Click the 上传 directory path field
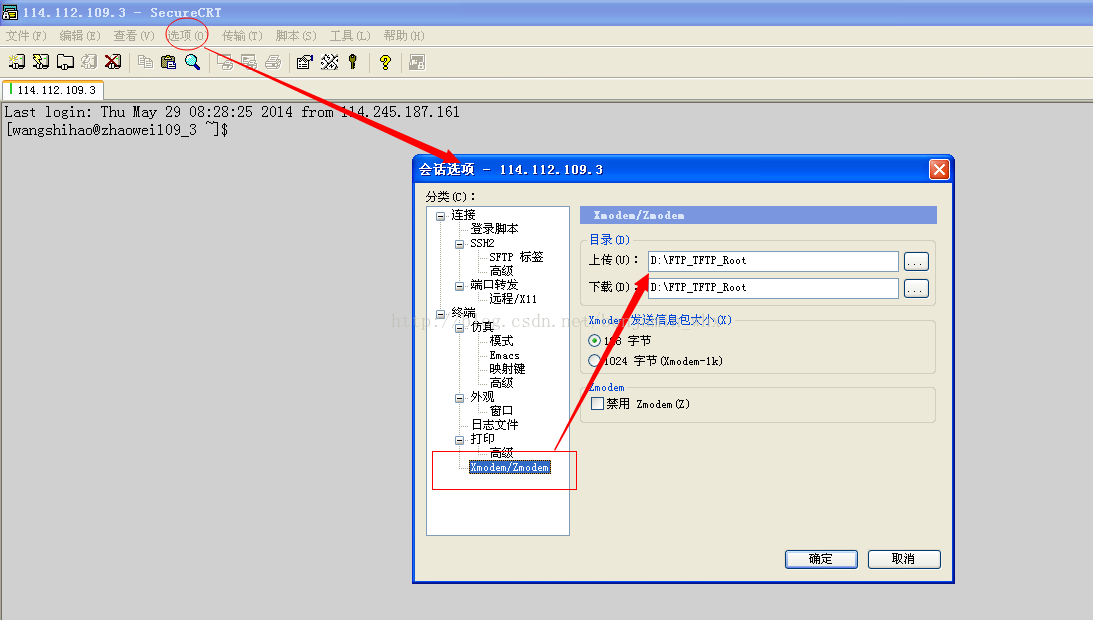Screen dimensions: 1093x620 pyautogui.click(x=773, y=261)
